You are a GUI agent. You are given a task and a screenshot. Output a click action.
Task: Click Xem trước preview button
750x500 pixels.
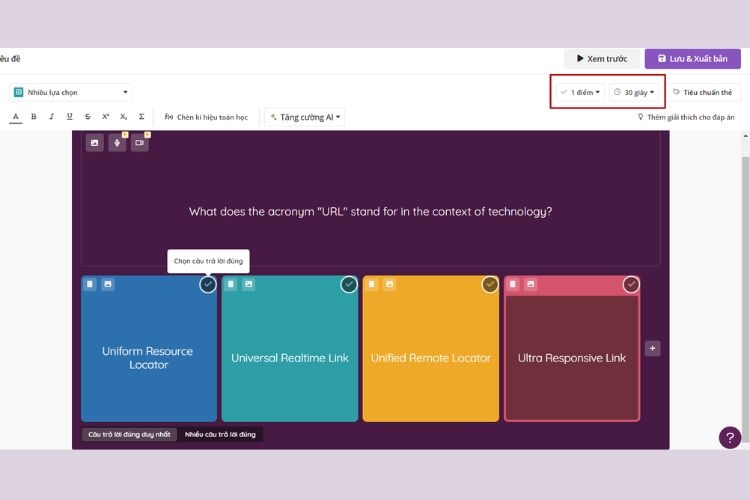tap(602, 59)
